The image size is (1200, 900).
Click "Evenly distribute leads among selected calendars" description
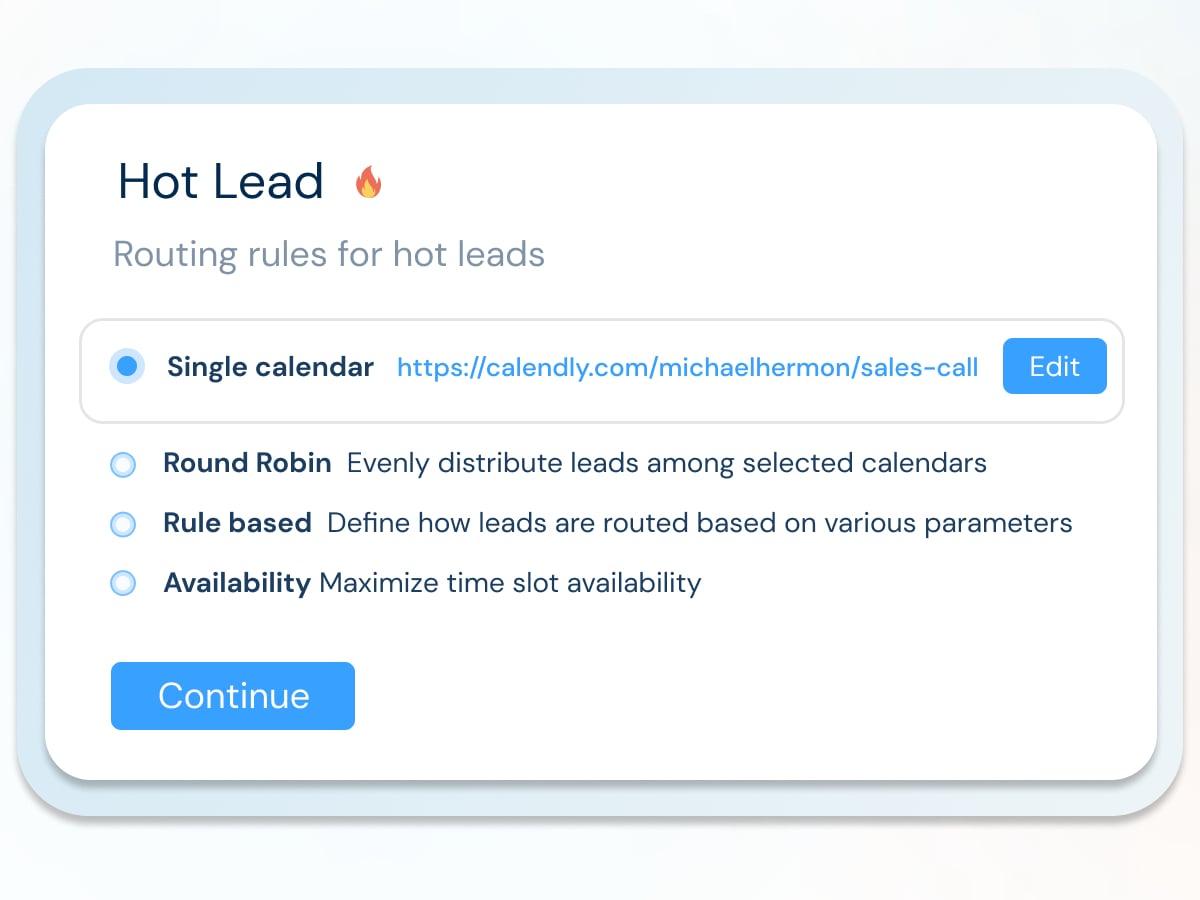[667, 464]
